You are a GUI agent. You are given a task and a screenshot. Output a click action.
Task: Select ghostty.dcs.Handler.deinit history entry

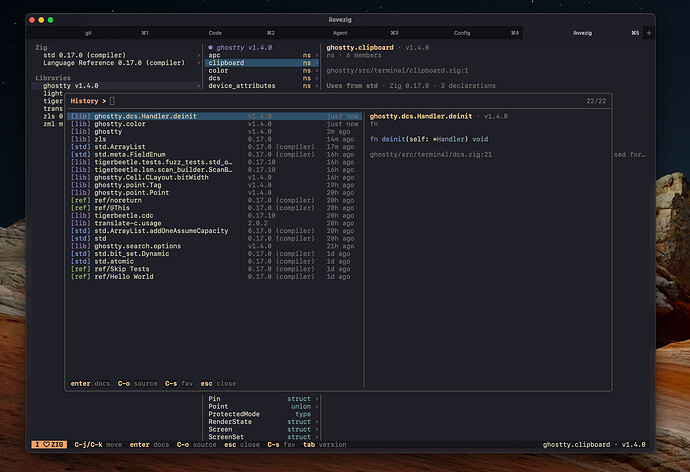click(214, 116)
